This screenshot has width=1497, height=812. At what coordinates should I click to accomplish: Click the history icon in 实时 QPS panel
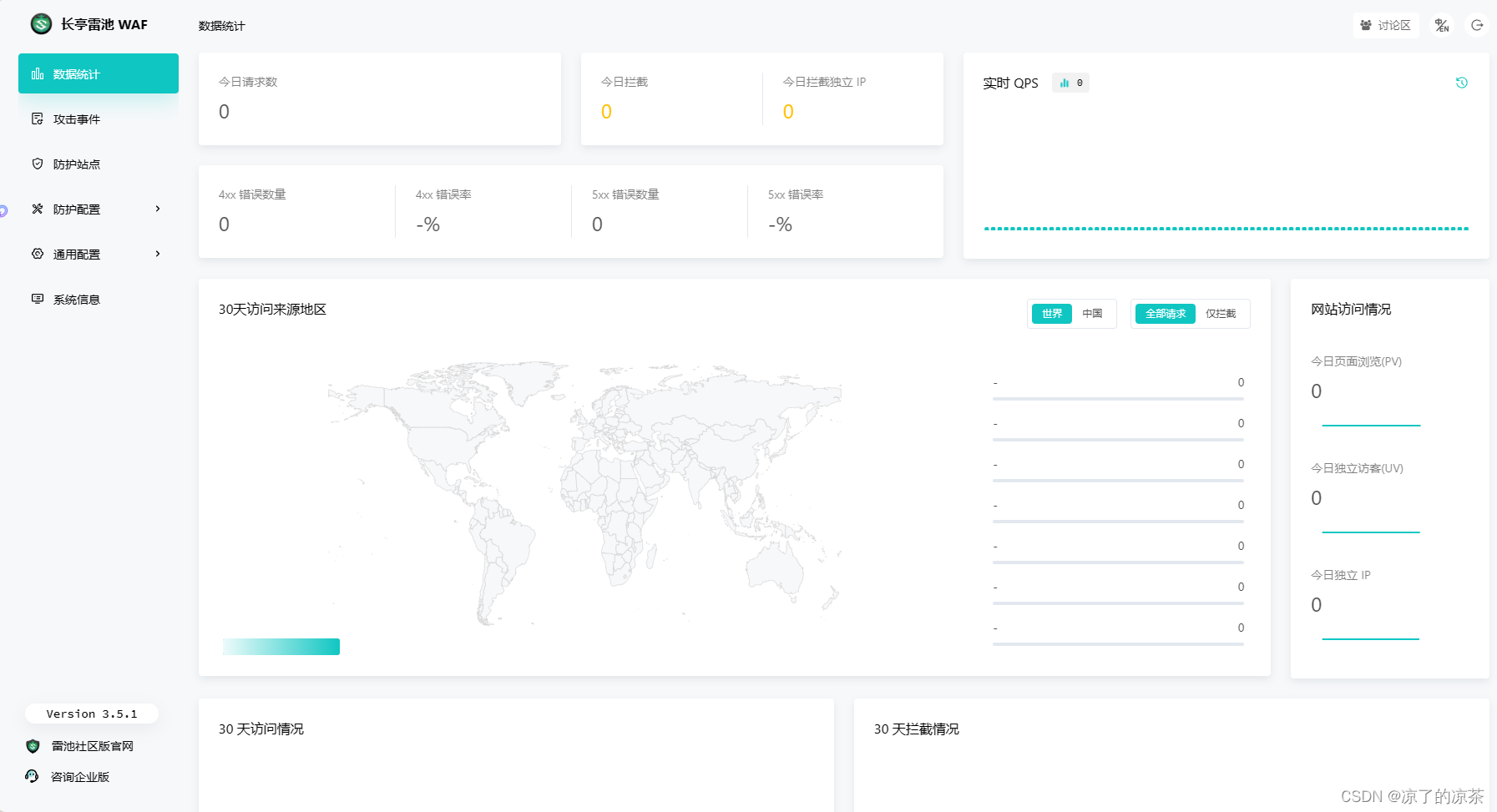1462,83
